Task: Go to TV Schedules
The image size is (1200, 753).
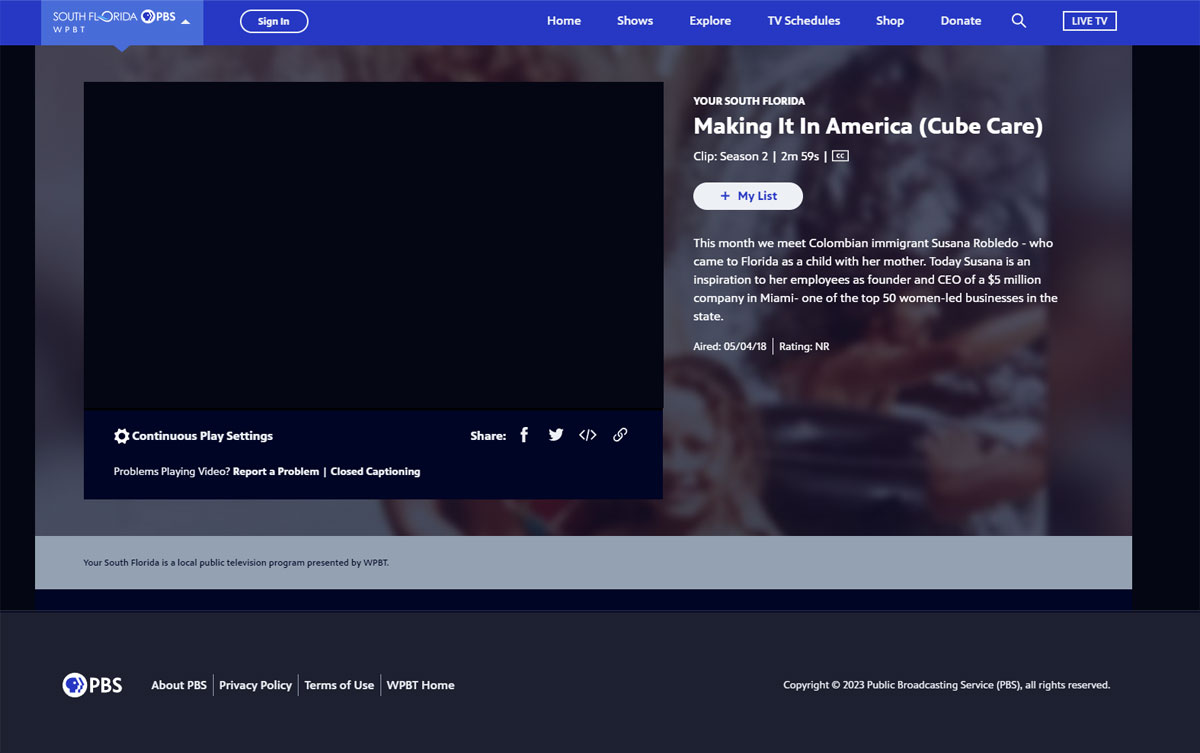Action: pyautogui.click(x=804, y=21)
